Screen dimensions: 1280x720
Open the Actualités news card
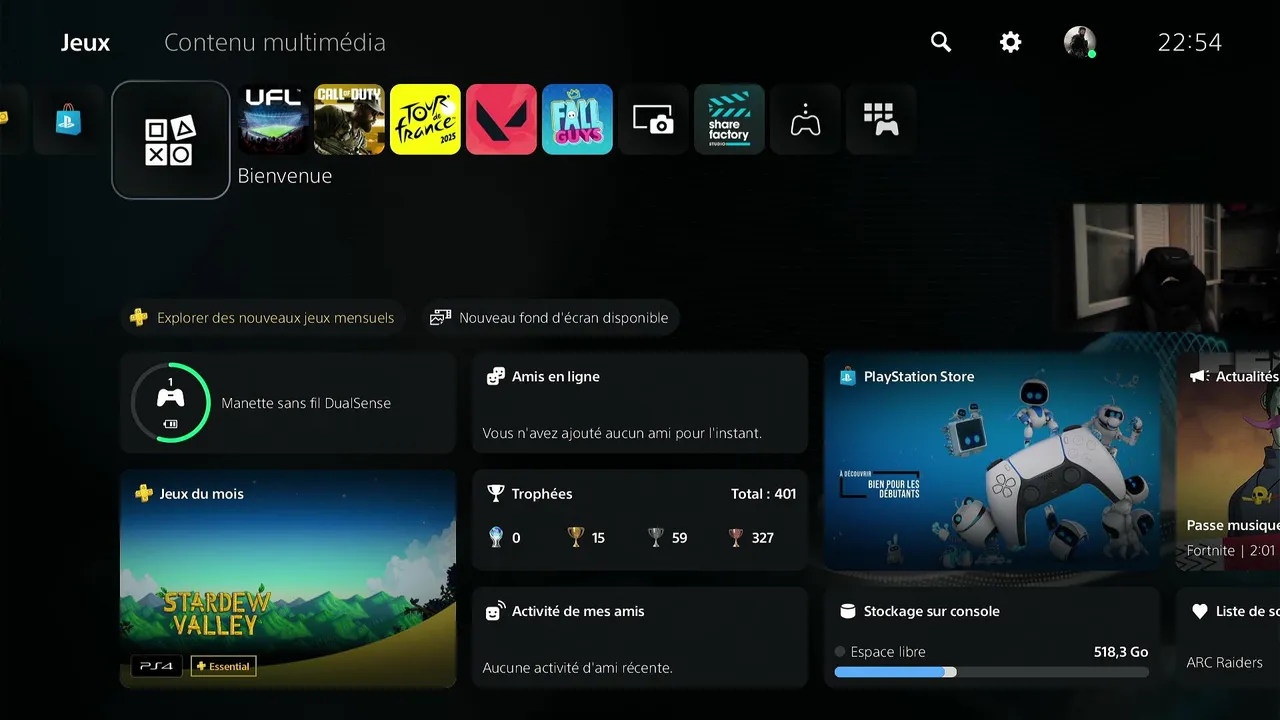[1228, 461]
